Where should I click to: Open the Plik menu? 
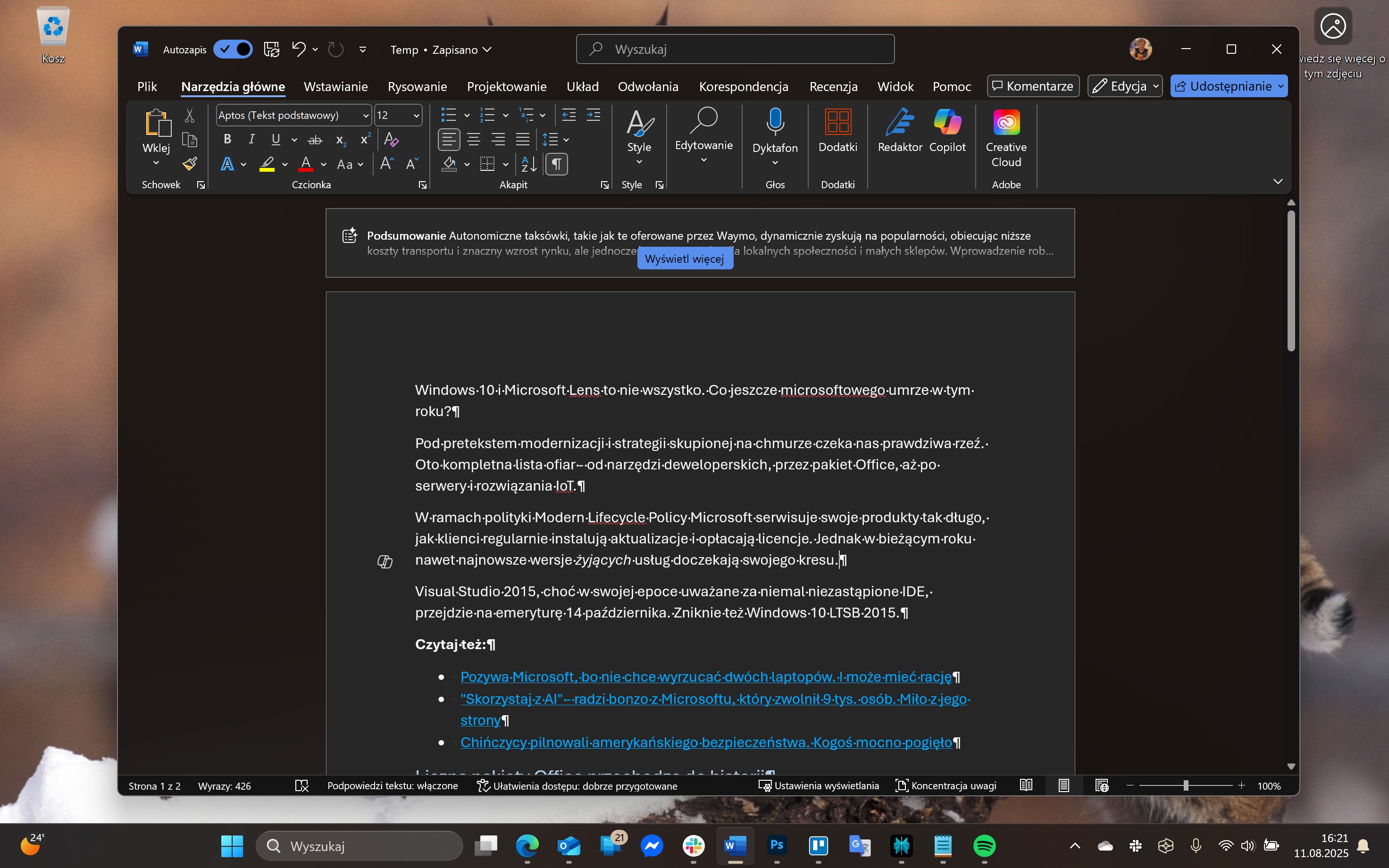pos(147,86)
